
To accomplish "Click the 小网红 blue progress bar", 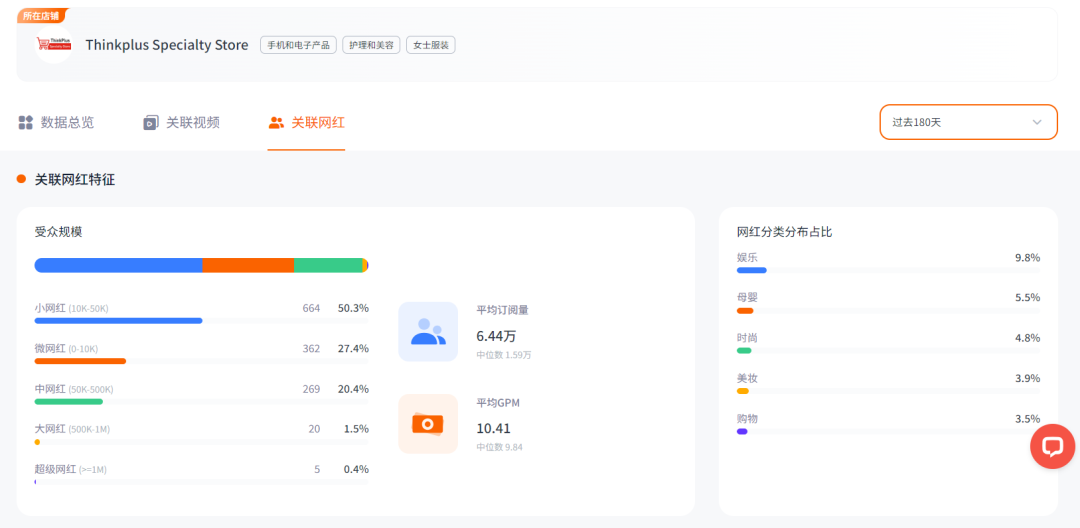I will point(118,321).
